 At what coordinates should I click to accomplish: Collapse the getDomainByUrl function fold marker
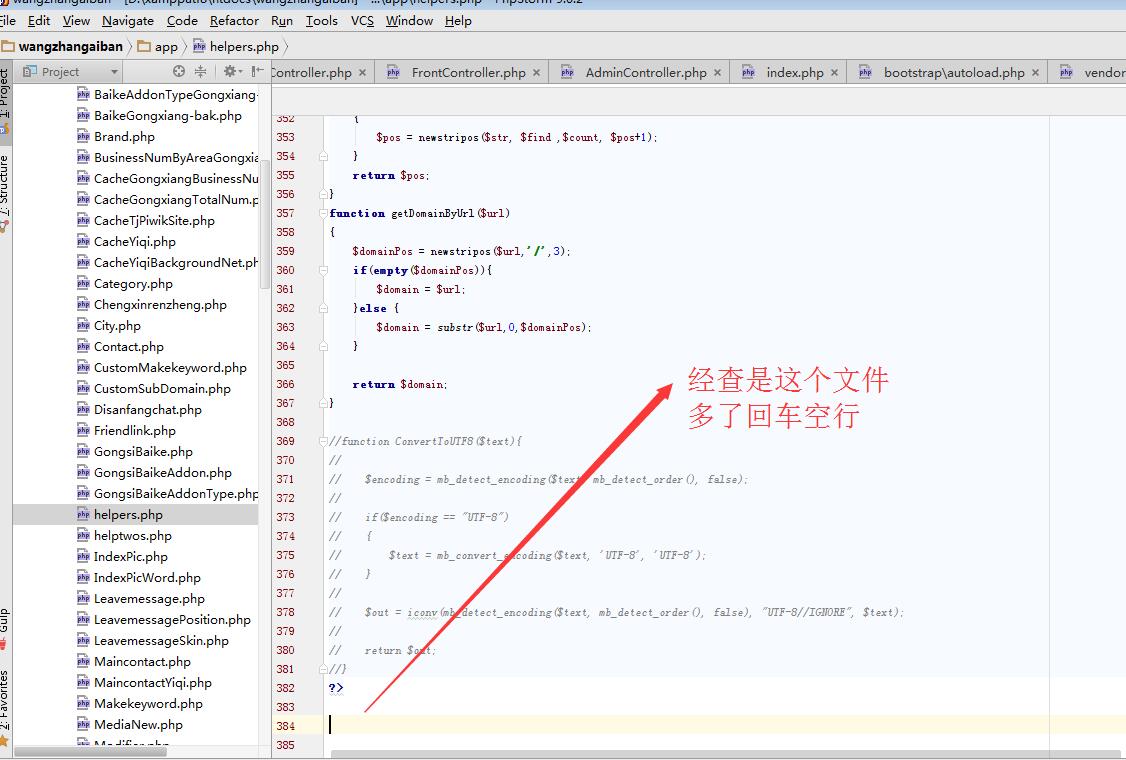click(x=324, y=213)
